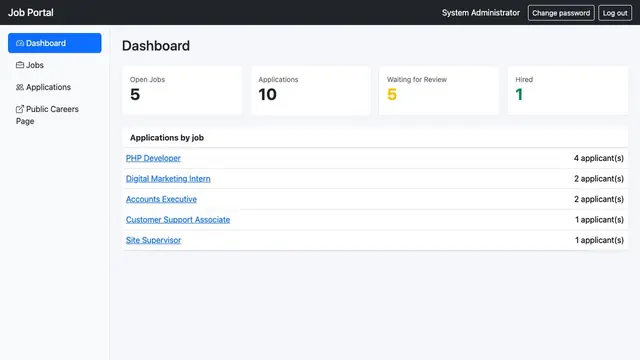640x360 pixels.
Task: Click the Jobs briefcase icon in sidebar
Action: pyautogui.click(x=20, y=65)
